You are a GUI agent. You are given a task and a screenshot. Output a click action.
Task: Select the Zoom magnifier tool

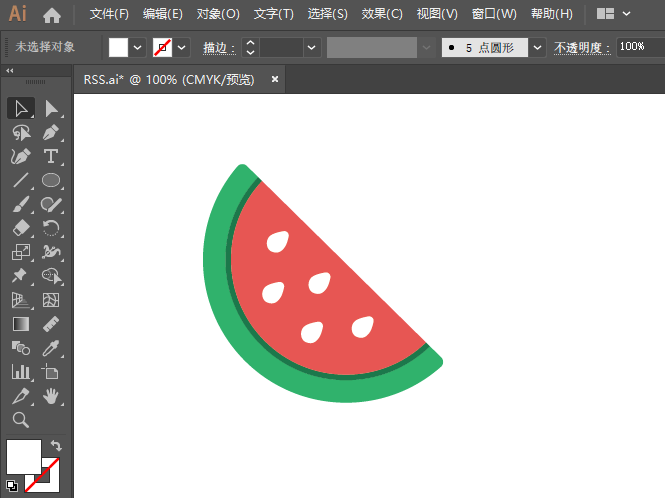pyautogui.click(x=20, y=420)
